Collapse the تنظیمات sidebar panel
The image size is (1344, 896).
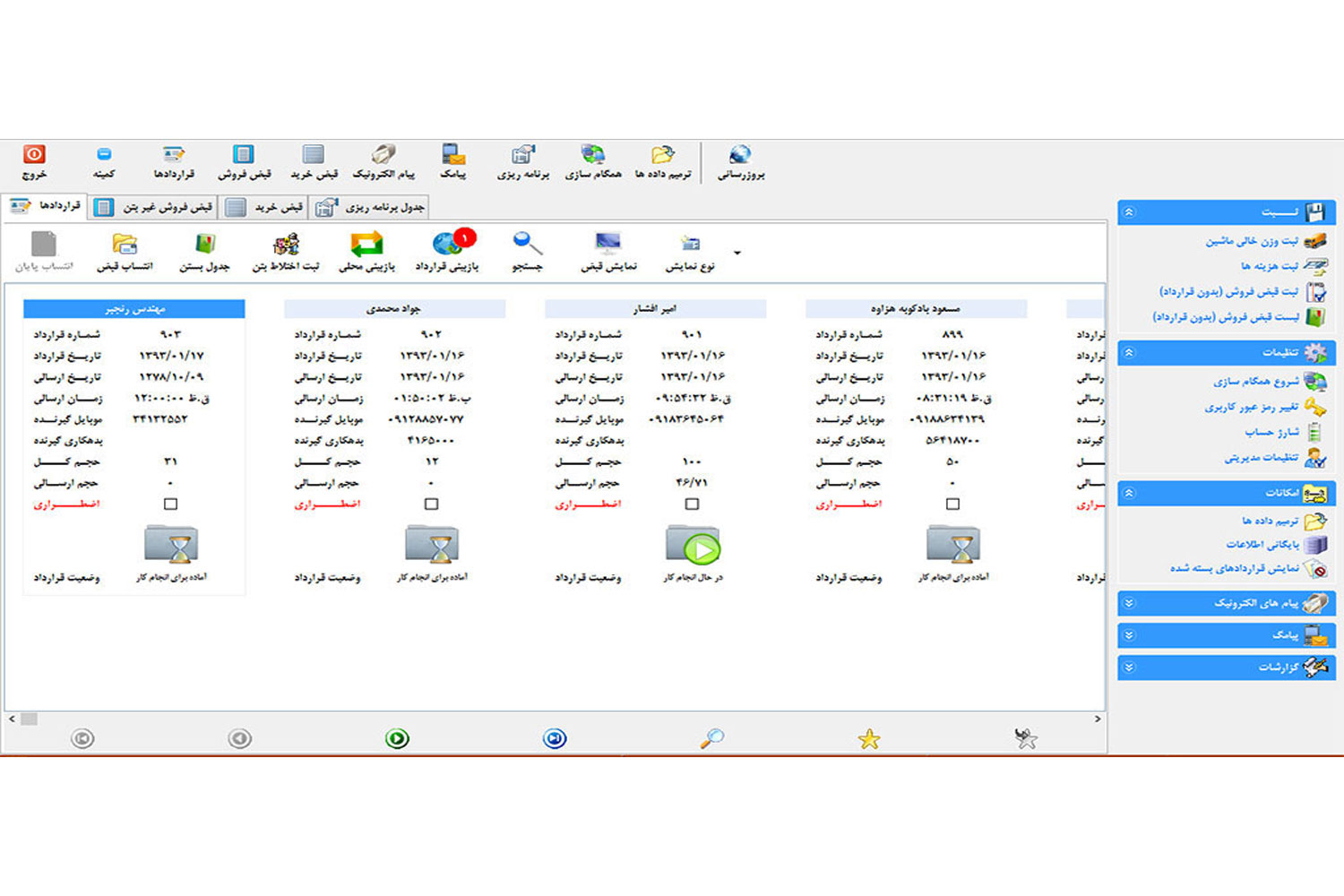pyautogui.click(x=1129, y=353)
